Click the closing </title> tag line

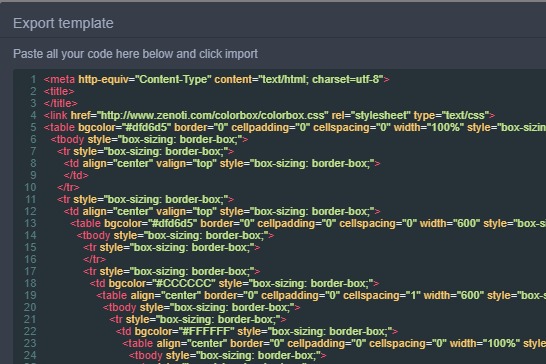[x=60, y=103]
